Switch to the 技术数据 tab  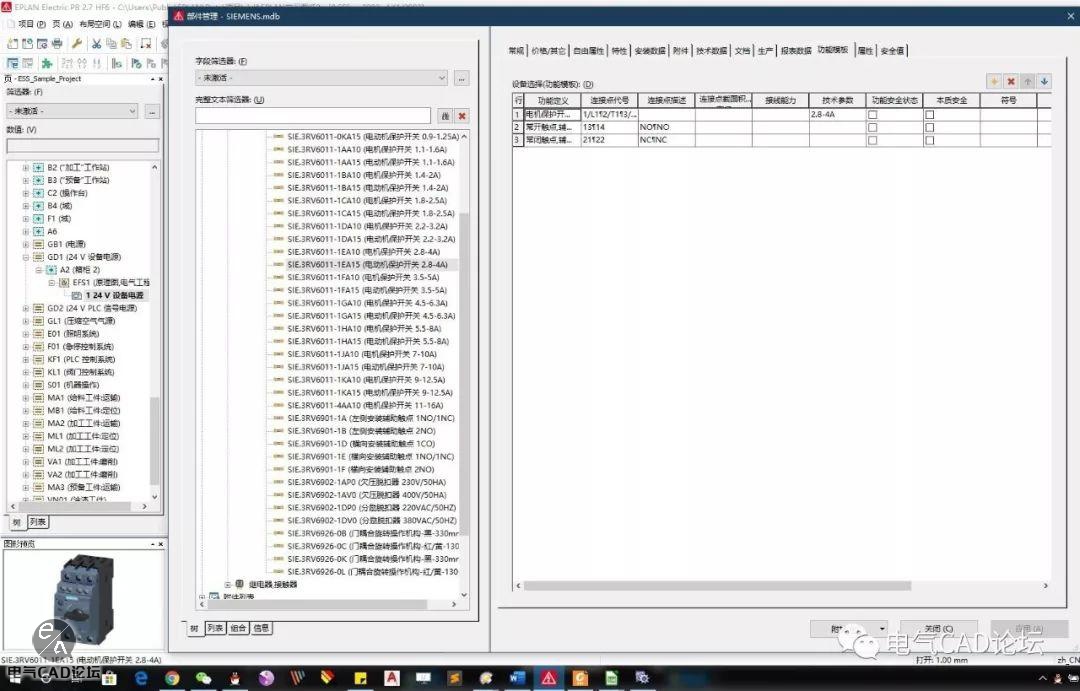pos(712,50)
